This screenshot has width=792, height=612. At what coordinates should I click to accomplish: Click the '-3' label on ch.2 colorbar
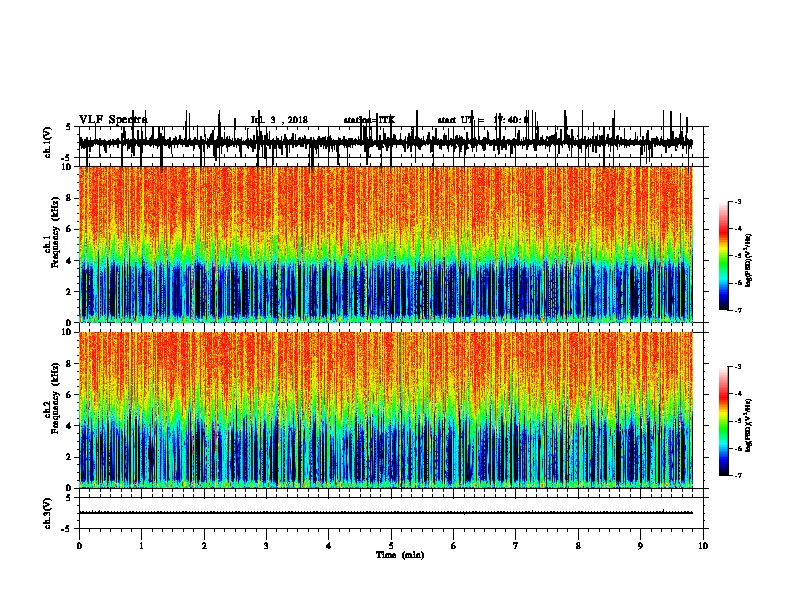point(737,367)
